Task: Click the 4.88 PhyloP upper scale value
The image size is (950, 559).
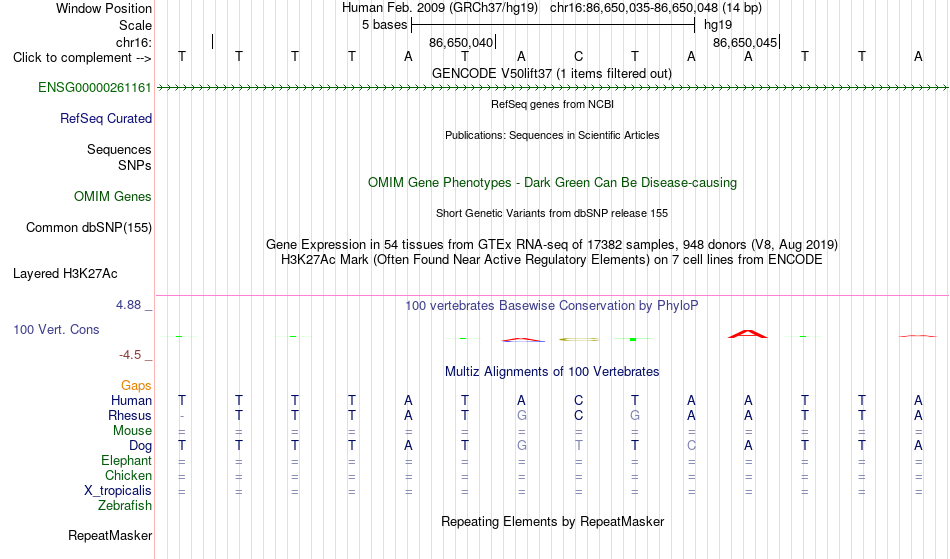Action: (128, 305)
